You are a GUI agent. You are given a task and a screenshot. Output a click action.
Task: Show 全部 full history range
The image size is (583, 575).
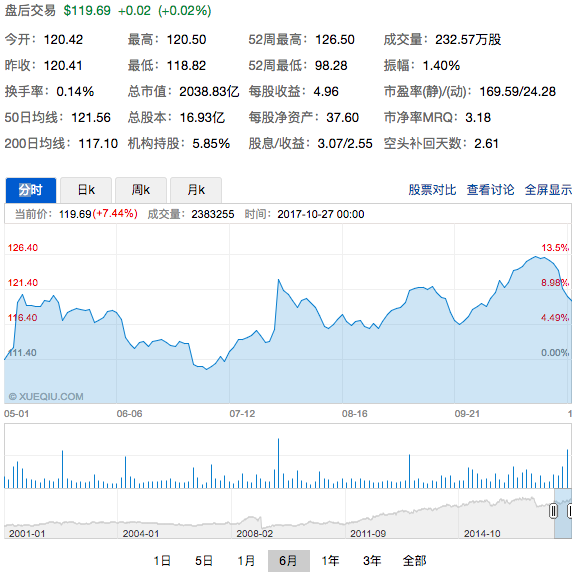coord(415,560)
